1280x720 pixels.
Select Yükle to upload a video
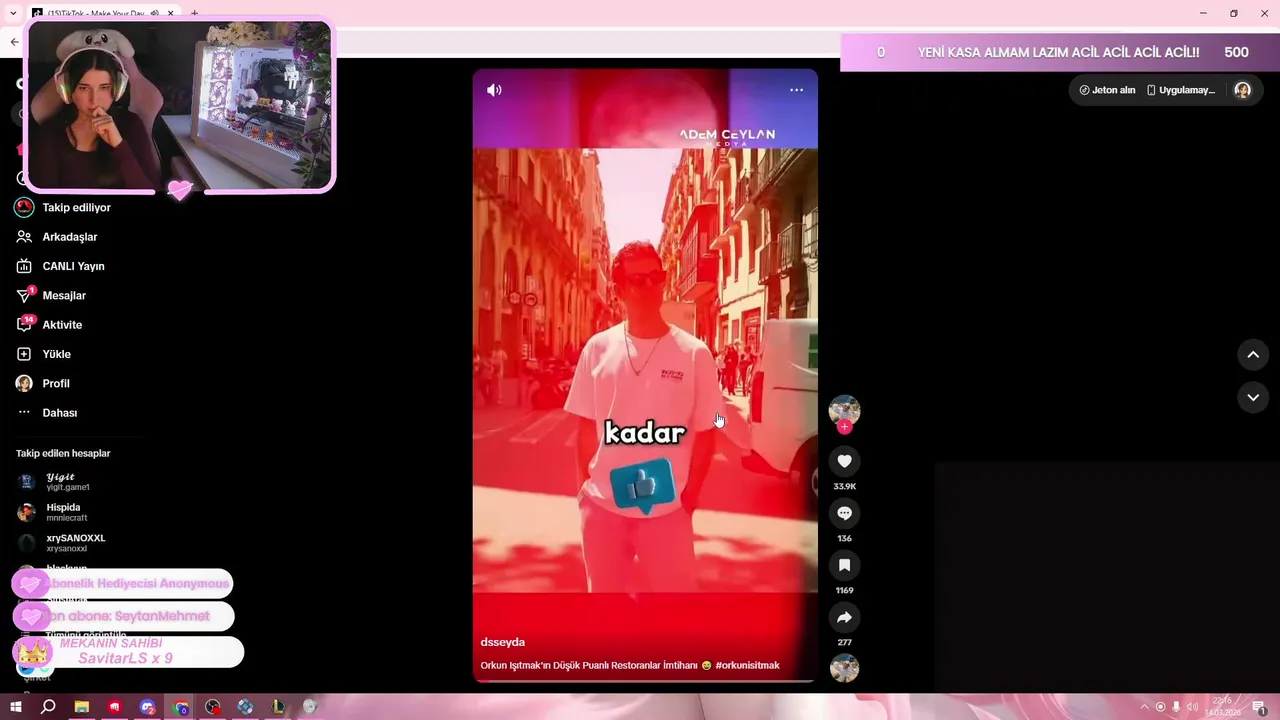coord(43,354)
